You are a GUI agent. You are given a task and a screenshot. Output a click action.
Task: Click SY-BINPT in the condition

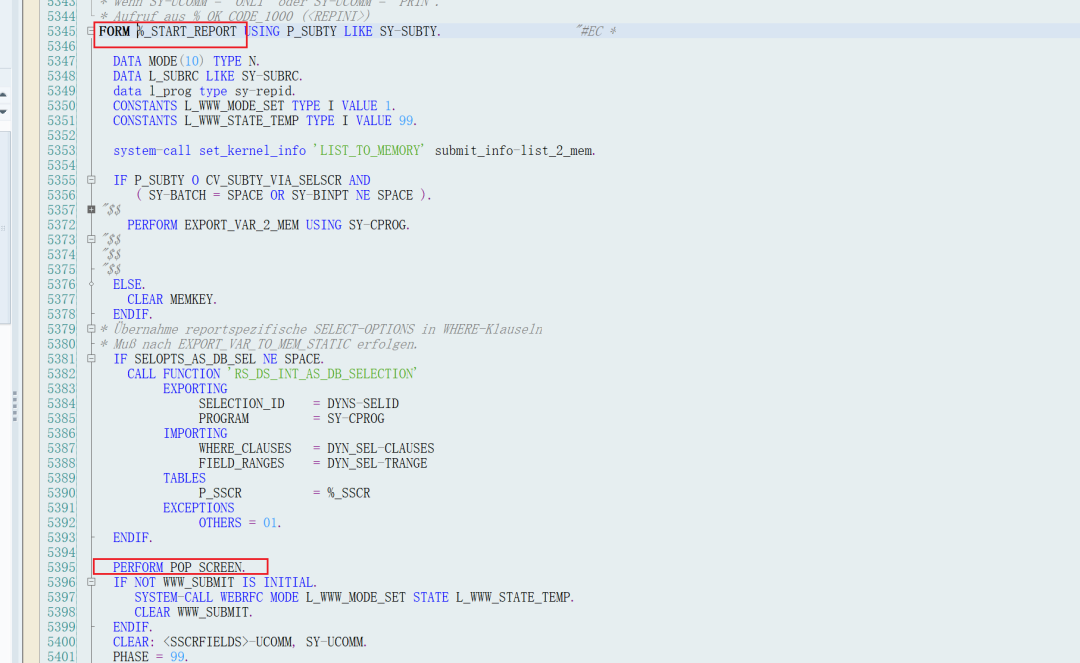(320, 195)
